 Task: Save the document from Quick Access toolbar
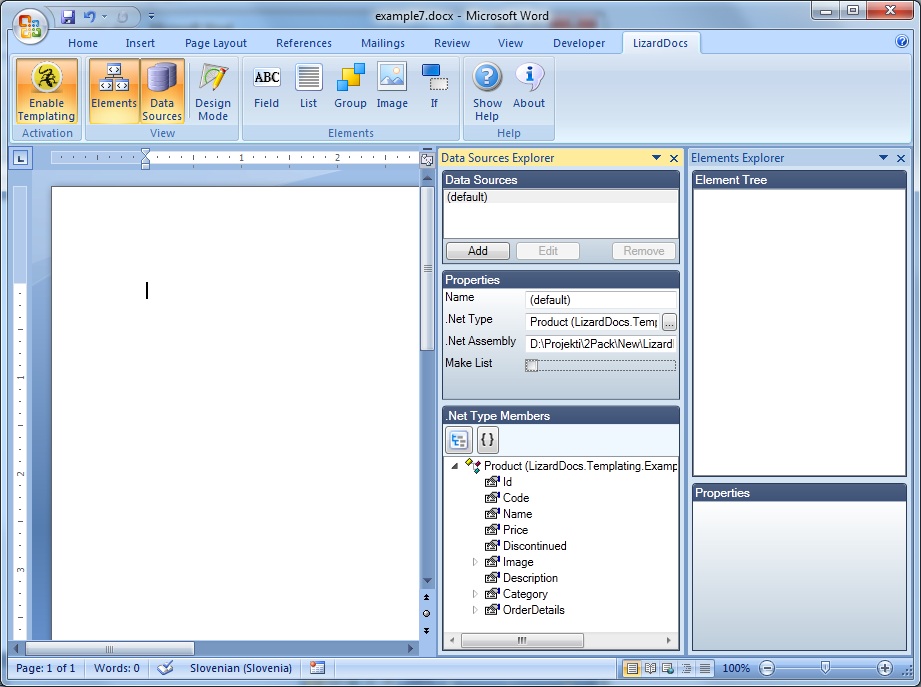click(68, 16)
